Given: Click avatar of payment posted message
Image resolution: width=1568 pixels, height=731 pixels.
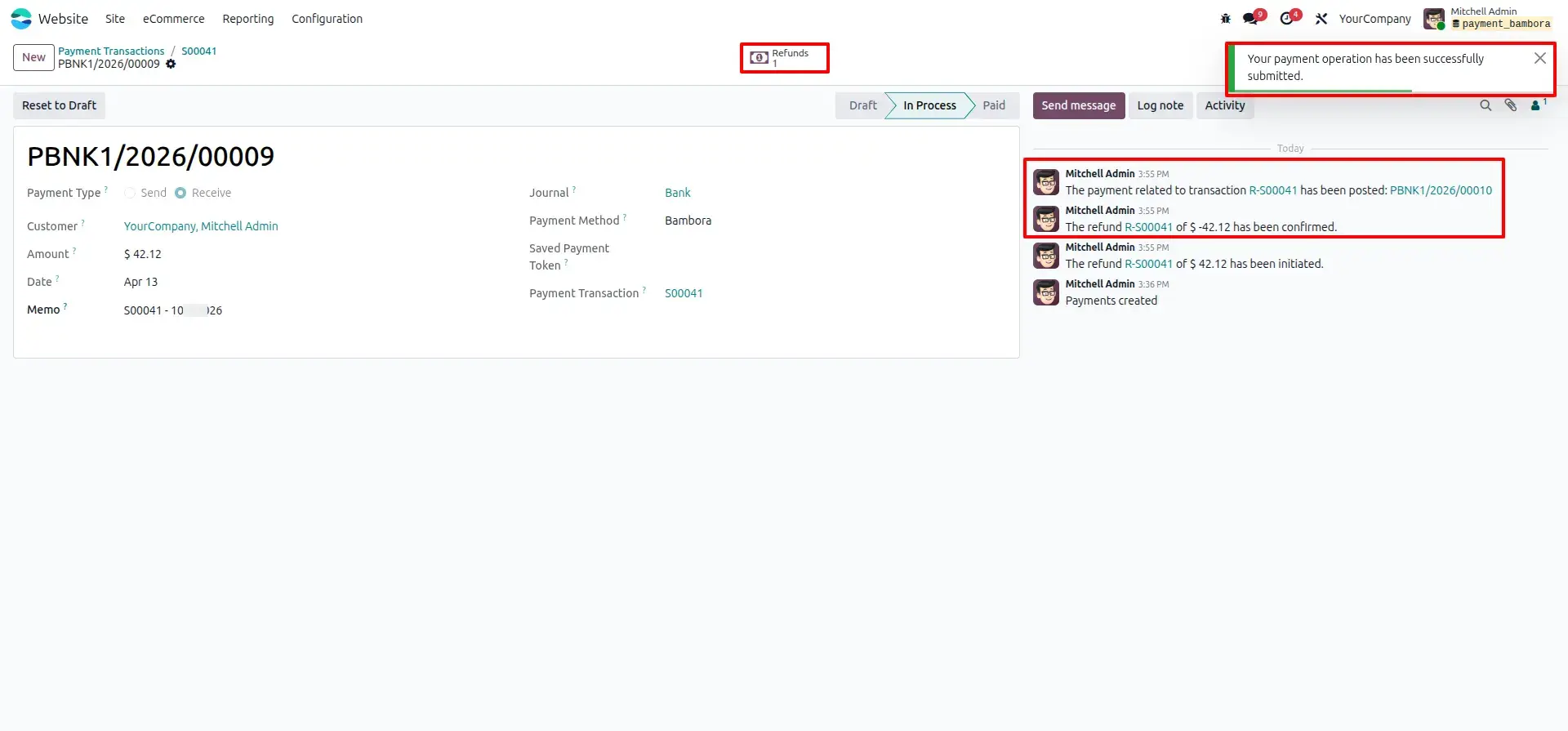Looking at the screenshot, I should 1046,182.
